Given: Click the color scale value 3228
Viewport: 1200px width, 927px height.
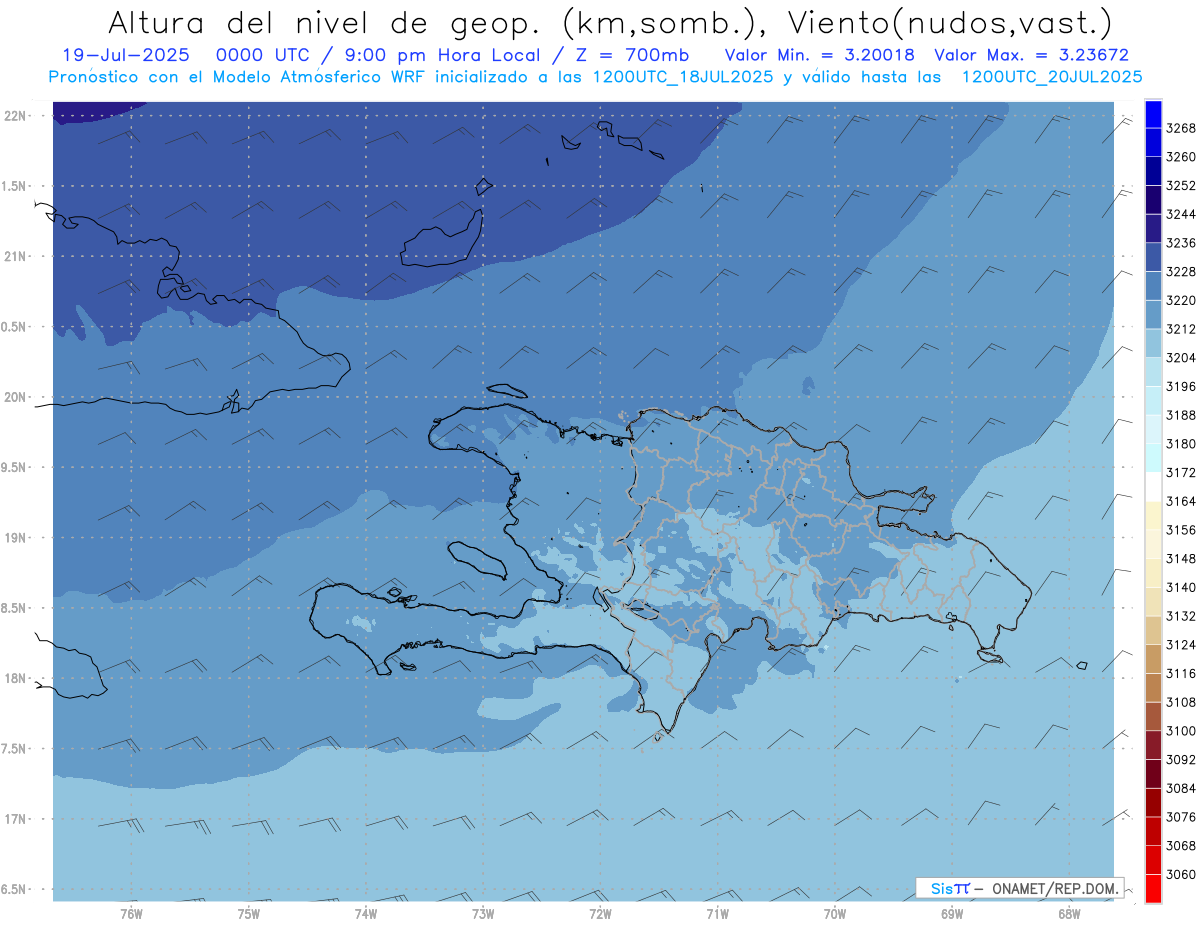Looking at the screenshot, I should click(x=1181, y=271).
